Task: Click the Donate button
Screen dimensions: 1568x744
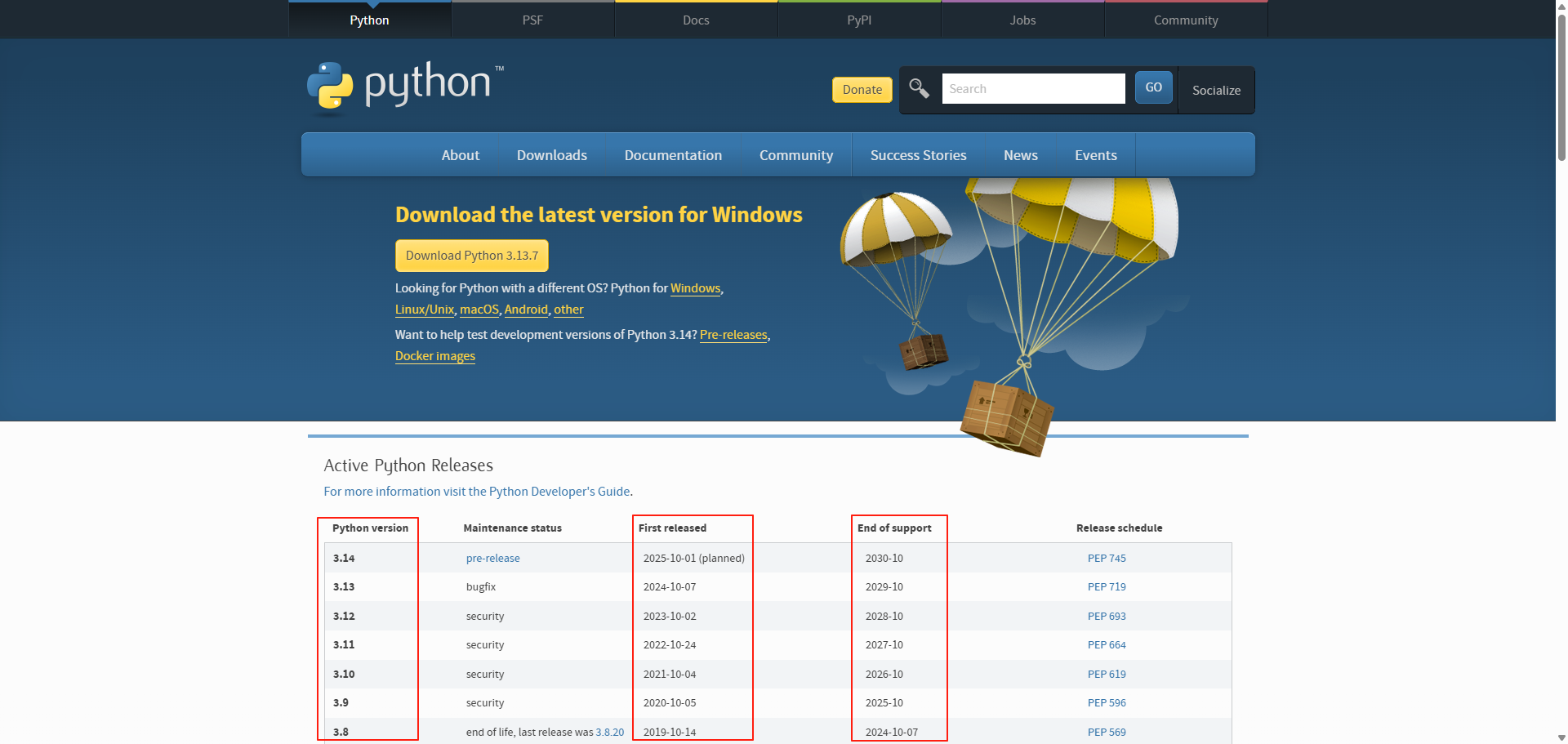Action: 862,90
